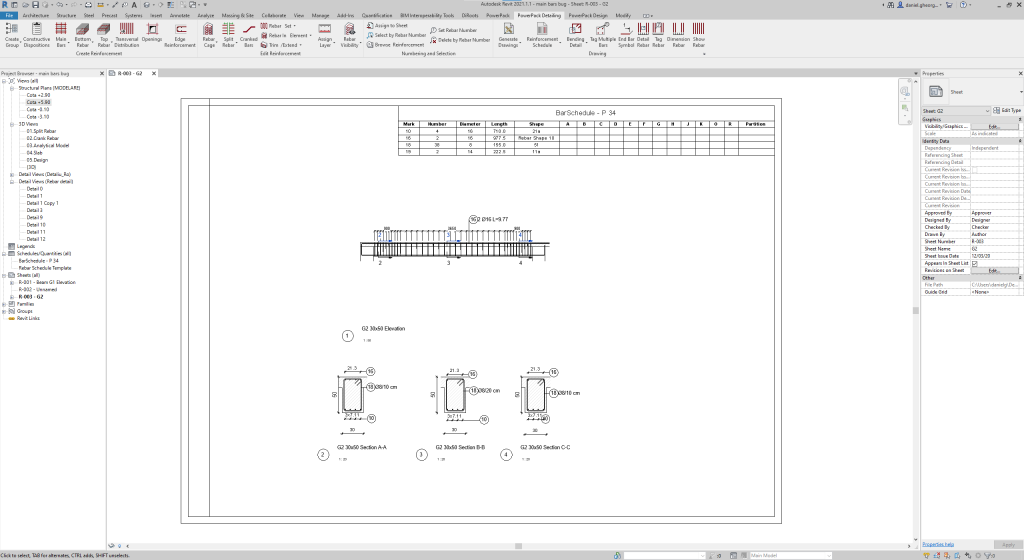Switch to the Structure ribbon tab

coord(66,15)
